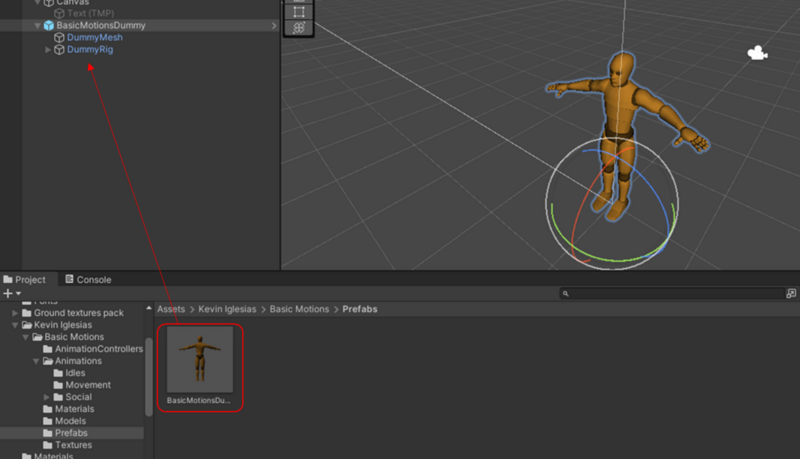This screenshot has width=800, height=459.
Task: Select the Textures folder label
Action: click(x=73, y=445)
